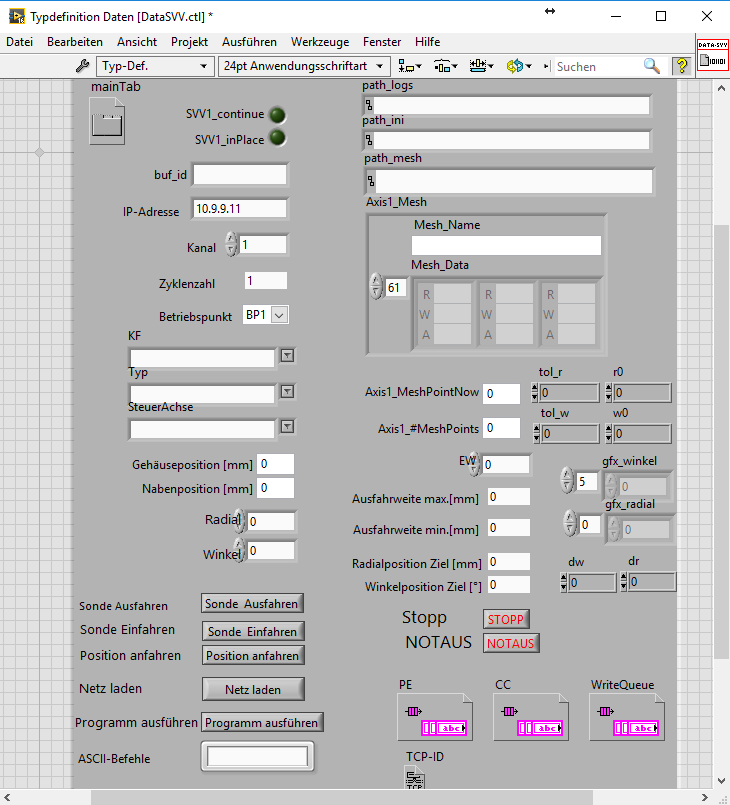Open the Align Objects toolbar menu

pos(410,66)
